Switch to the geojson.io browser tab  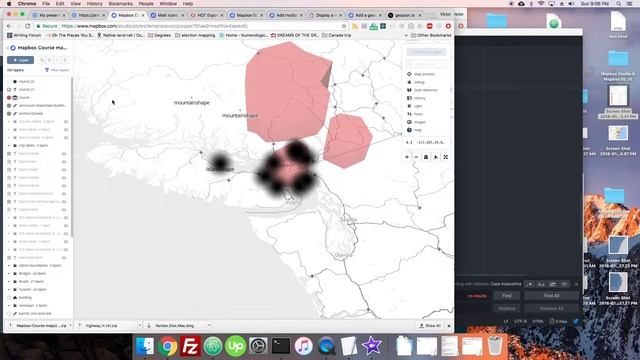click(404, 15)
